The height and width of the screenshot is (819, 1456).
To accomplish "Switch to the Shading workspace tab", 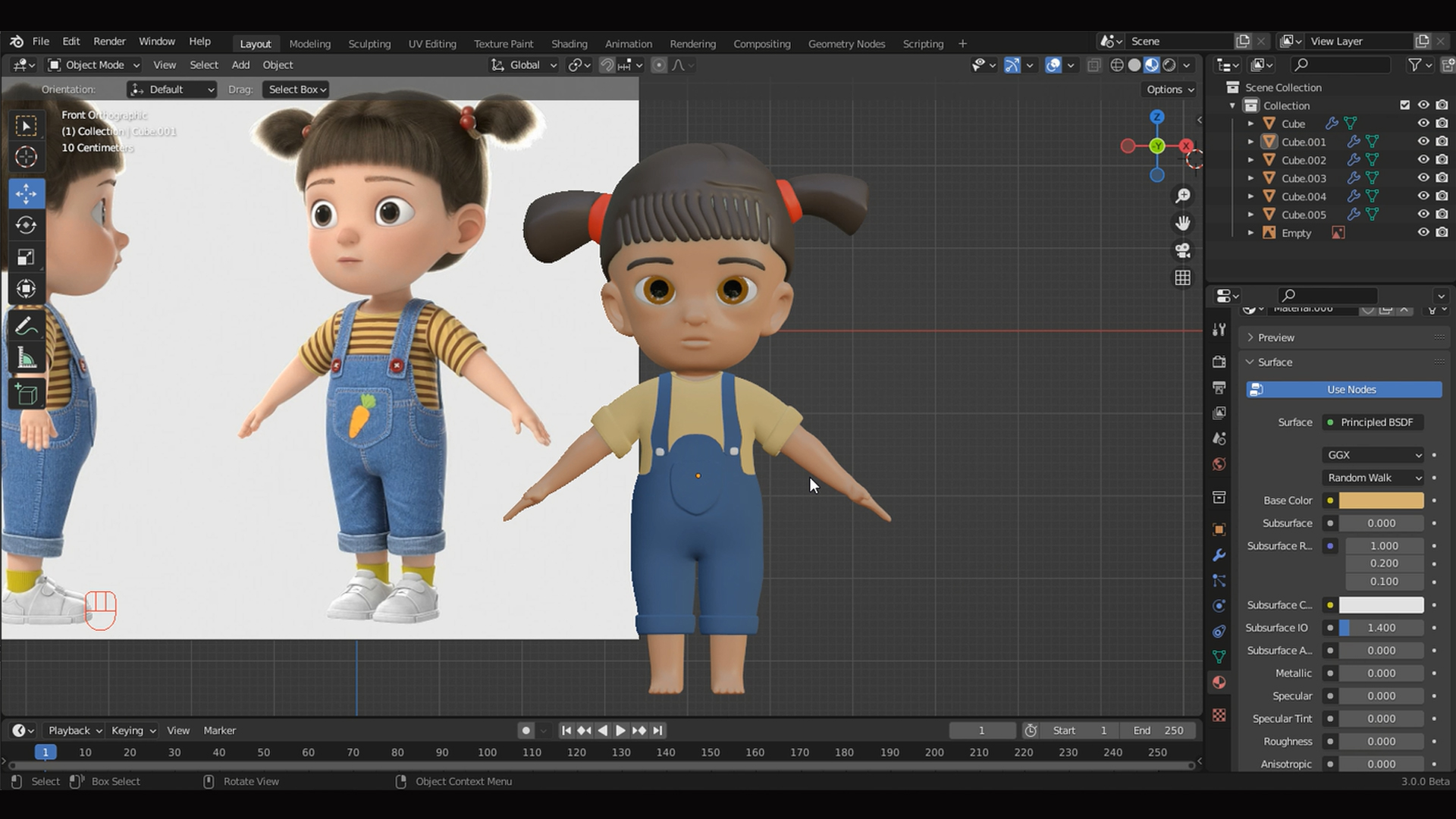I will 570,43.
